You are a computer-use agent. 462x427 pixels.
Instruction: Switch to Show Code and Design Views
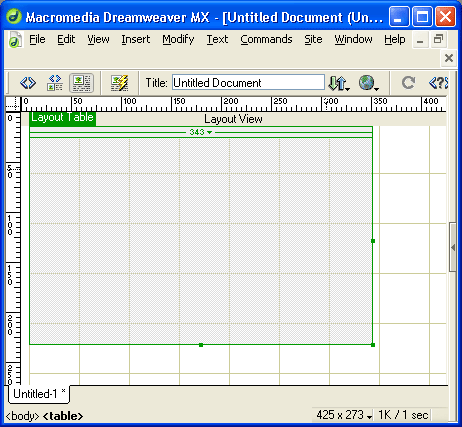[x=55, y=82]
